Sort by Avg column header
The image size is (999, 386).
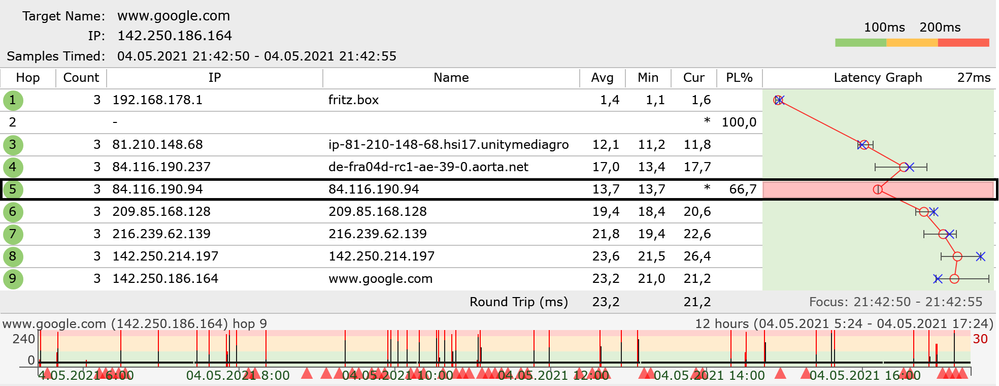pos(603,78)
